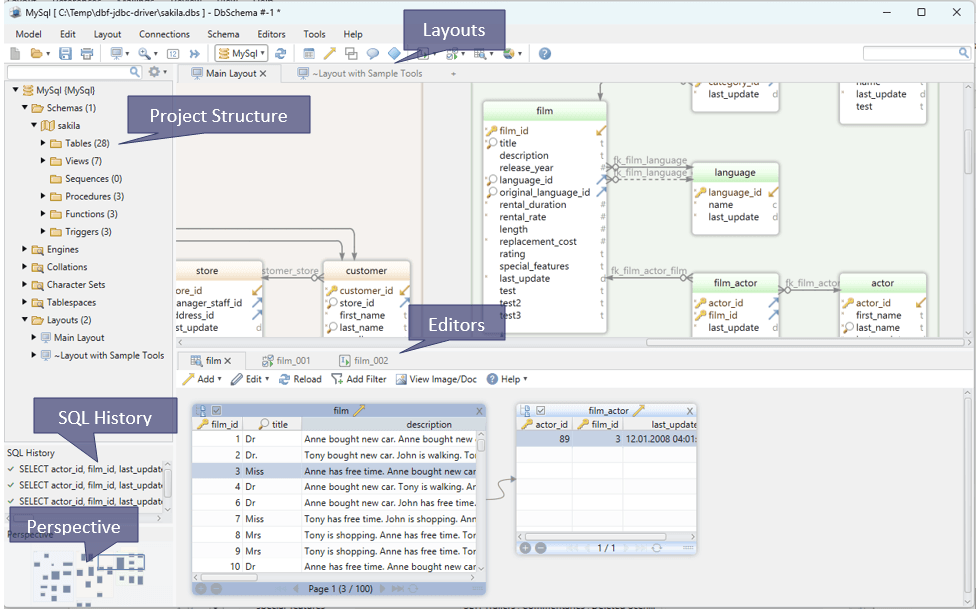The width and height of the screenshot is (977, 609).
Task: Open View Image/Doc in the table editor
Action: [x=433, y=379]
